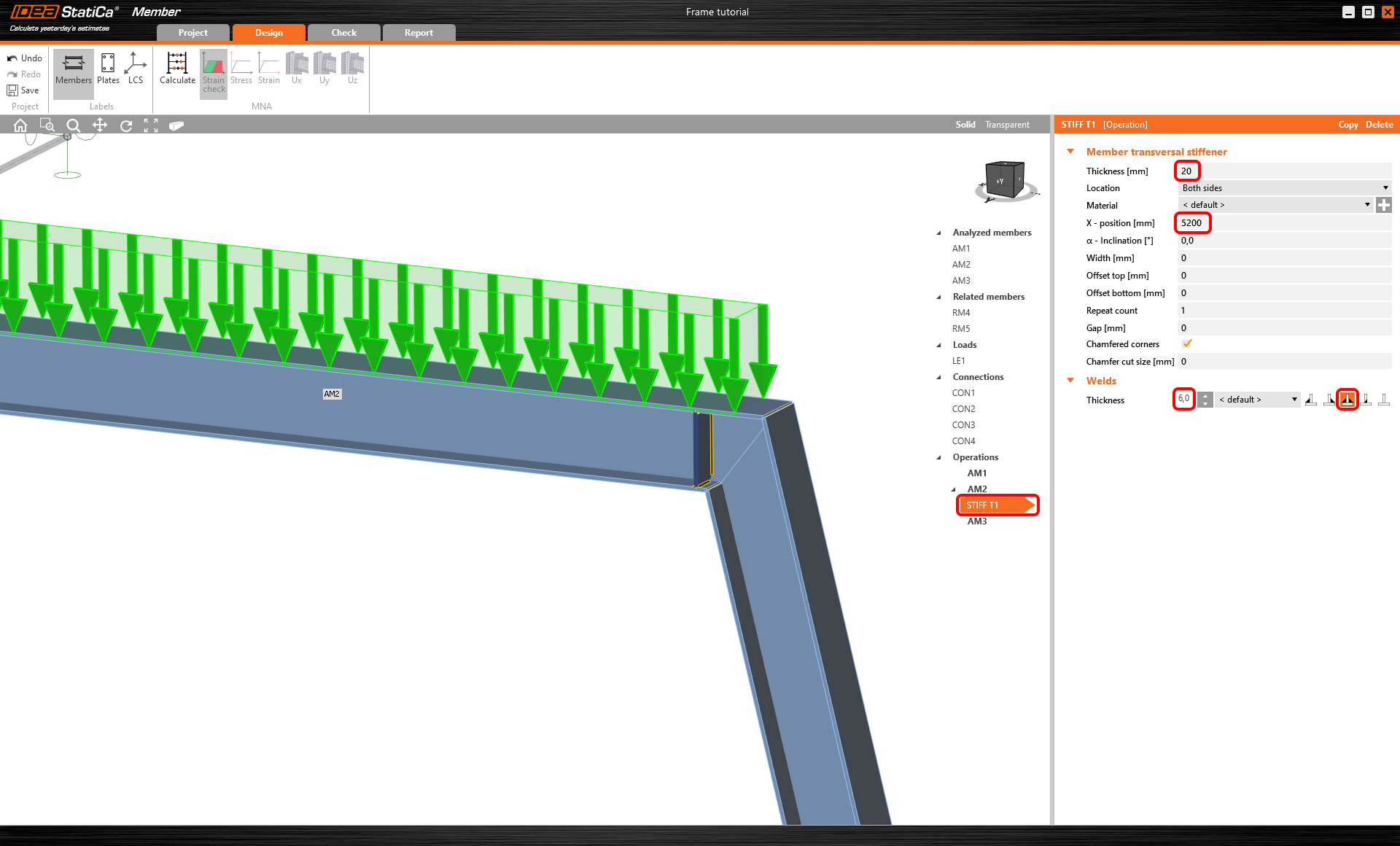Toggle the Members labels icon
The image size is (1400, 846).
coord(74,68)
